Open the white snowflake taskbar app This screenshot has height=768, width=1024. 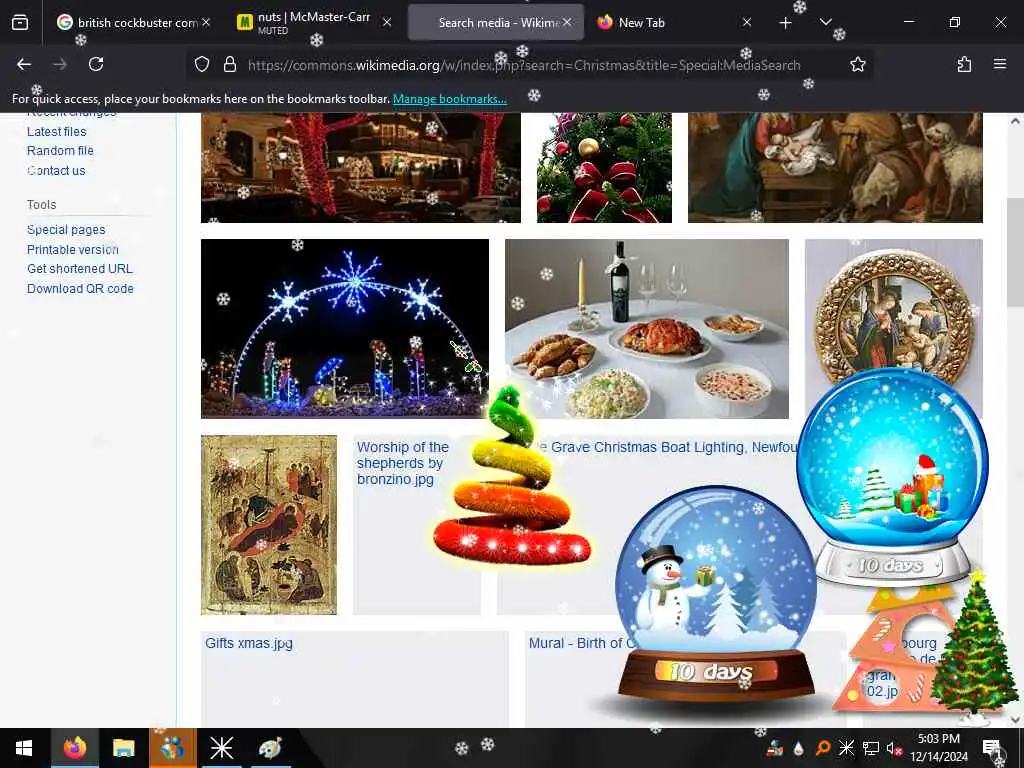coord(221,748)
